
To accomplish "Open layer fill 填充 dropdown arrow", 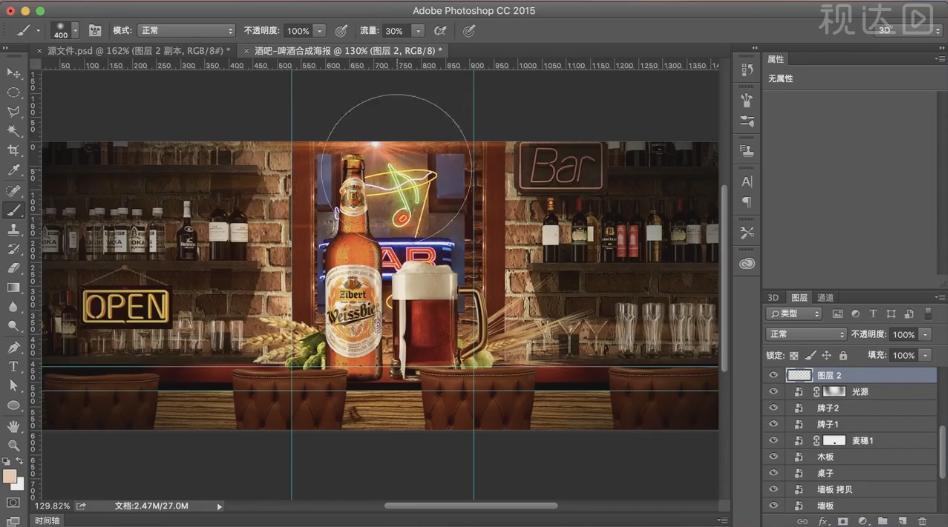I will (925, 355).
